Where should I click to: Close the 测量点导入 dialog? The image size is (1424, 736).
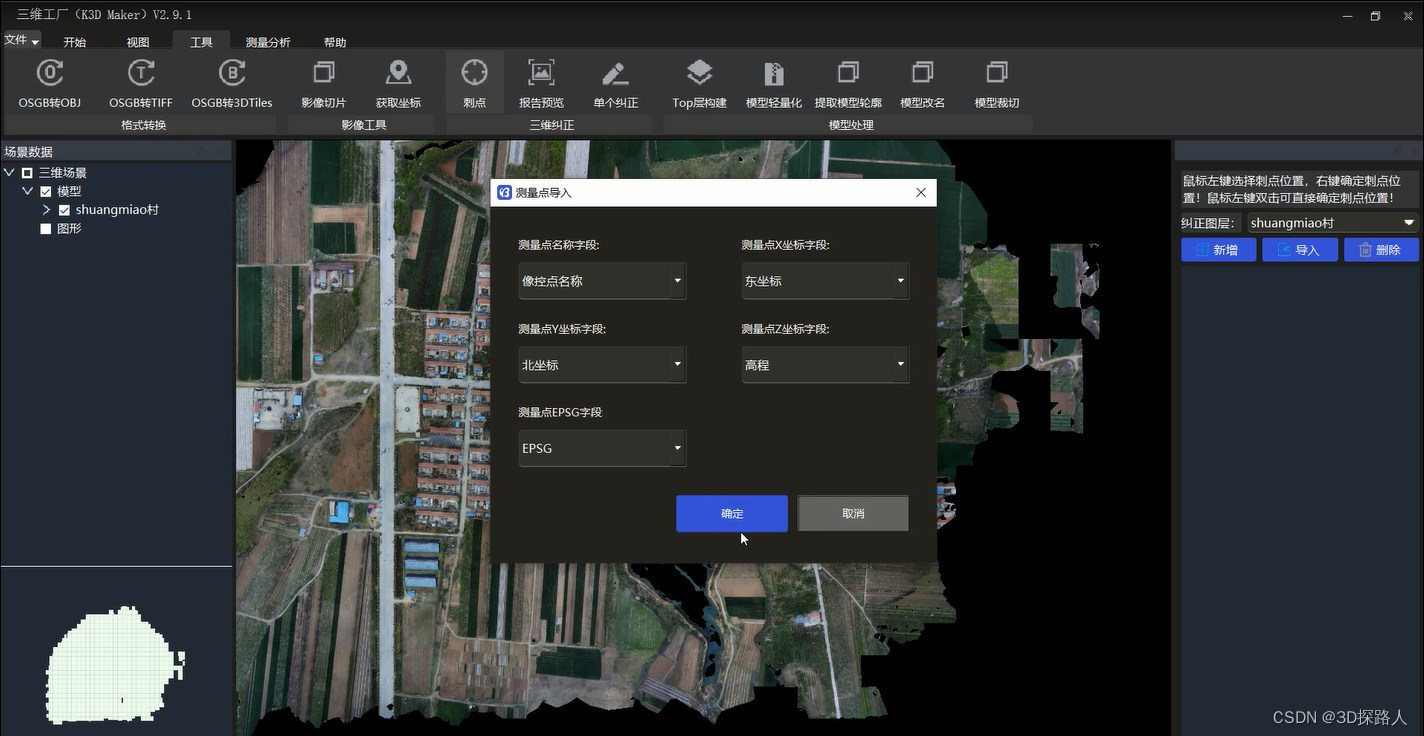click(x=921, y=192)
